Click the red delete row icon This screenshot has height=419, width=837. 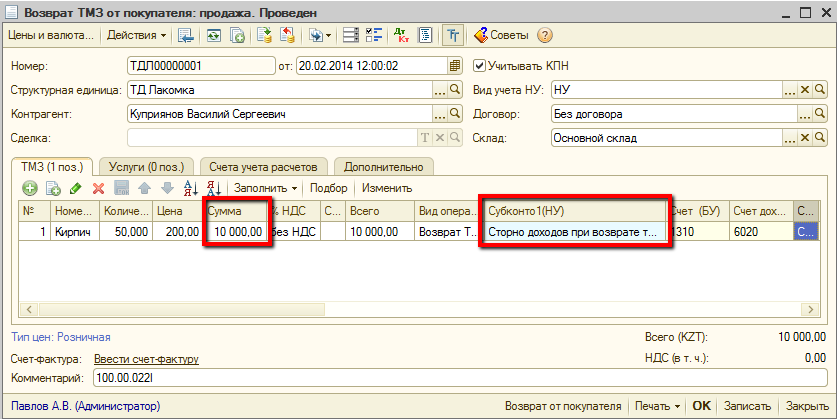pyautogui.click(x=98, y=188)
